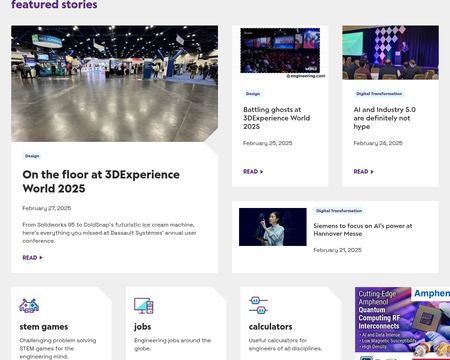Open 'On the floor at 3DExperience World 2025' headline

(x=101, y=181)
